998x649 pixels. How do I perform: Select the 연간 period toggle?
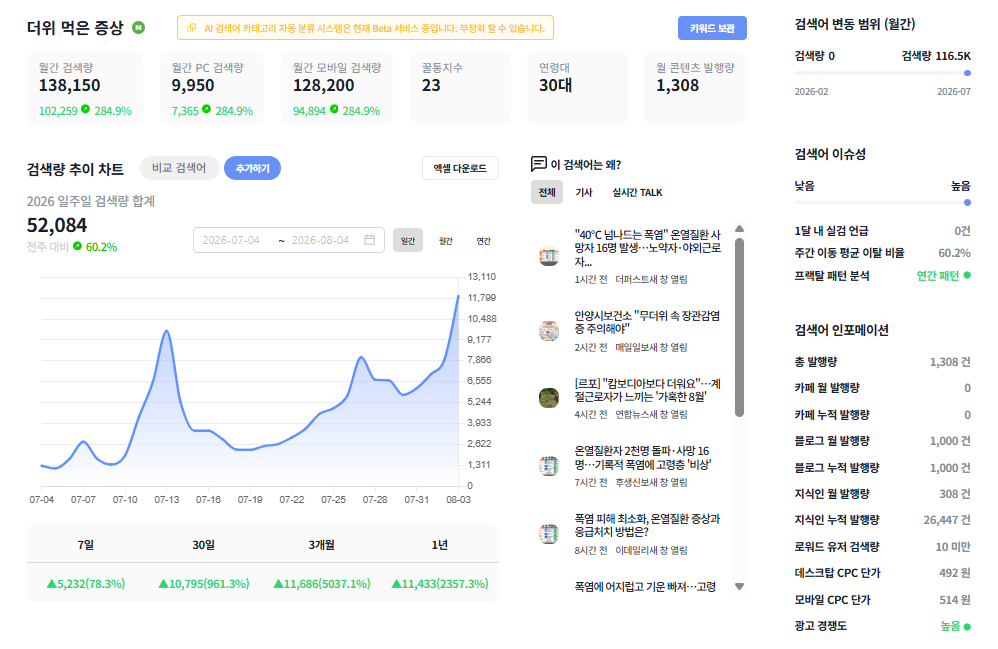tap(484, 241)
